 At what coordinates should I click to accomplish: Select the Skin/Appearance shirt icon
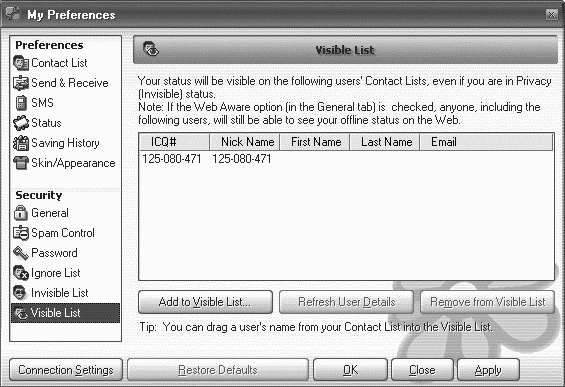(x=21, y=163)
